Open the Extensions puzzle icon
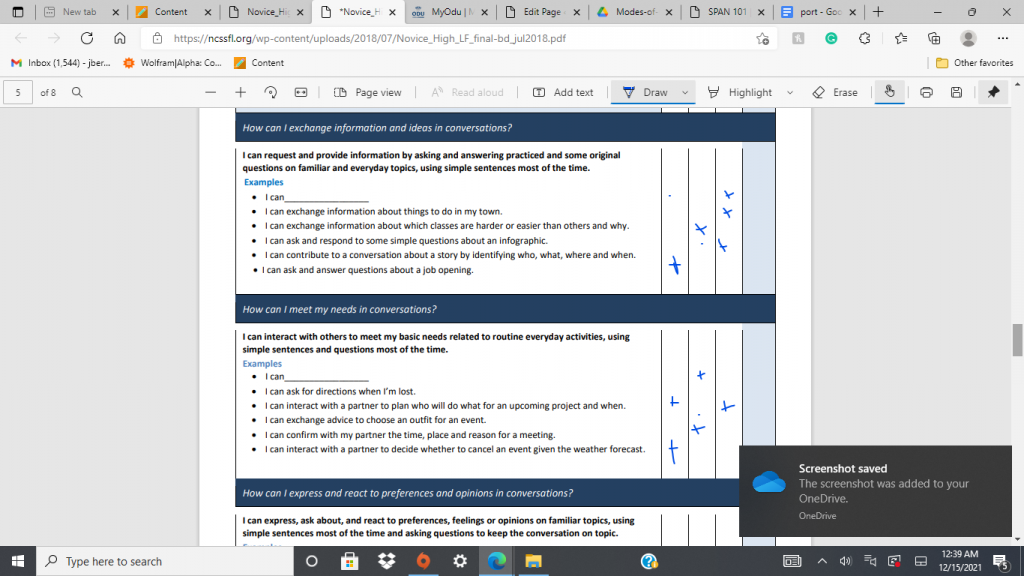Screen dimensions: 1024x576 pos(865,39)
